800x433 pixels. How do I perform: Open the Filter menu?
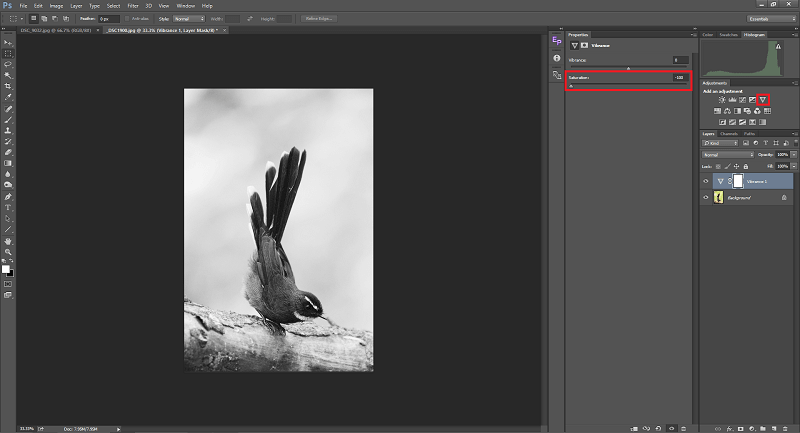pos(133,5)
